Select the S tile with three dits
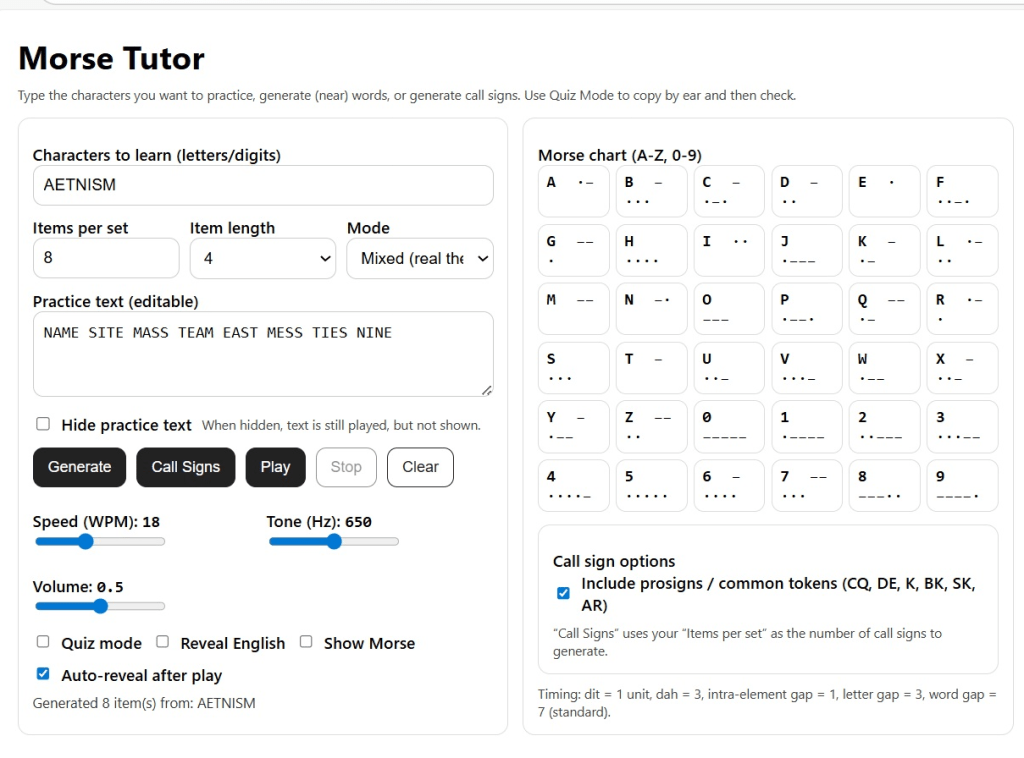The width and height of the screenshot is (1024, 758). click(573, 367)
